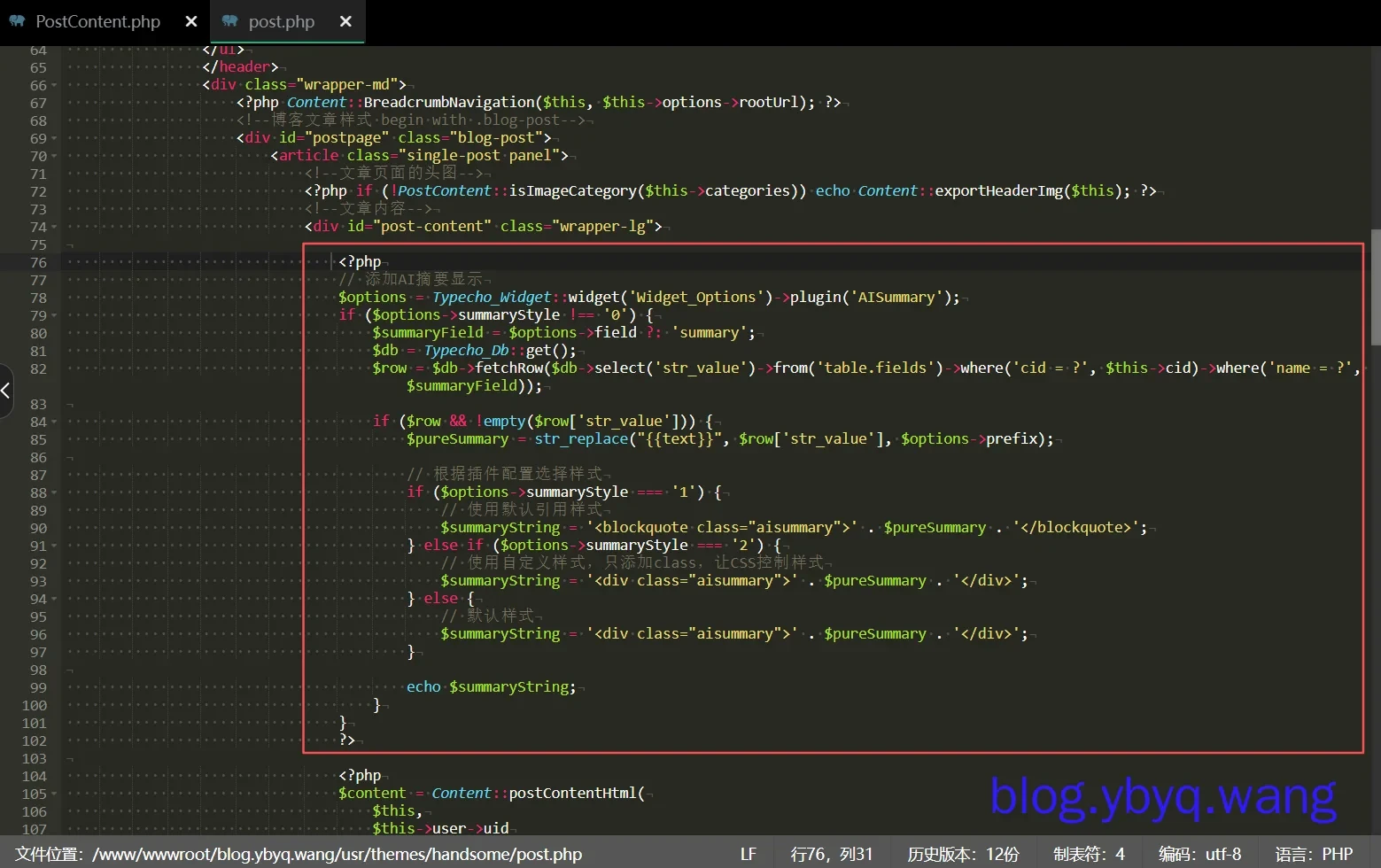Click '$content = Content::postContentHtml(' line
The width and height of the screenshot is (1381, 868).
[x=491, y=794]
